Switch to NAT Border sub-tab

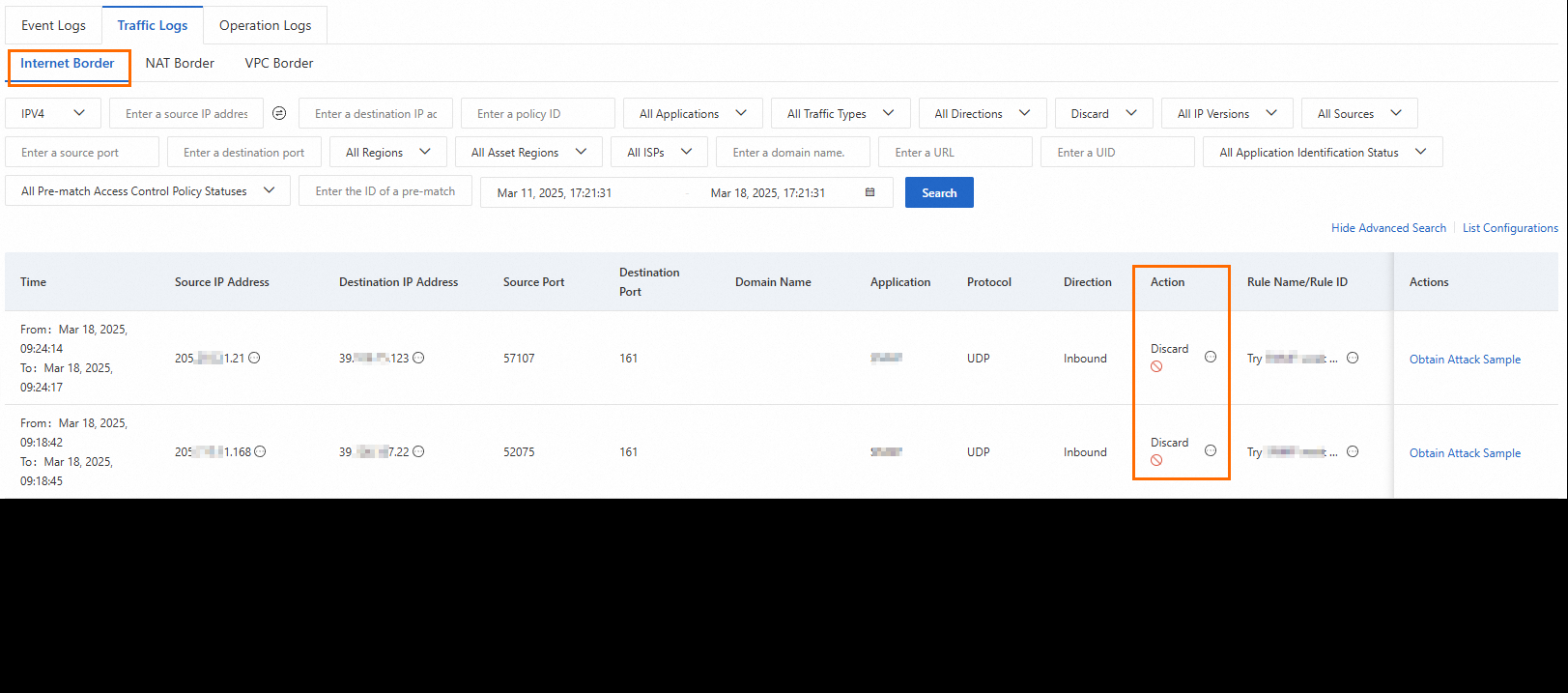point(180,63)
